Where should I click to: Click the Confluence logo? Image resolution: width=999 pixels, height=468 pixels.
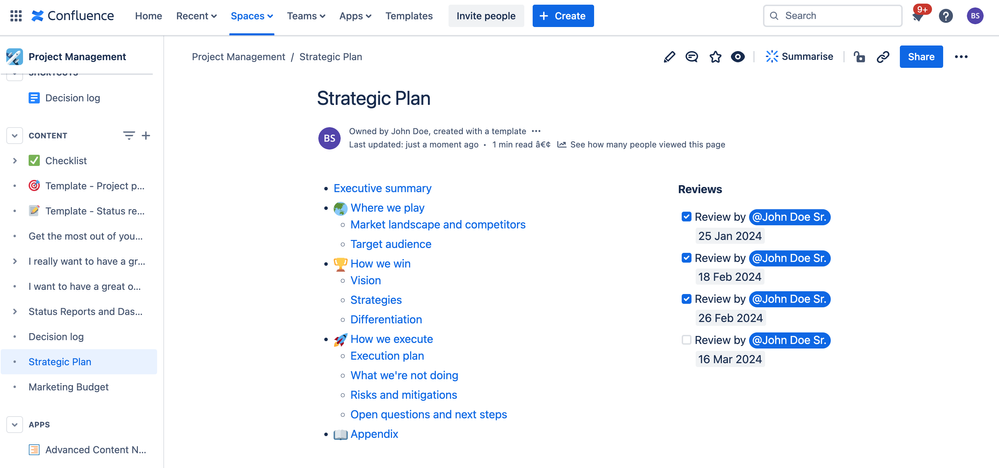click(x=73, y=16)
